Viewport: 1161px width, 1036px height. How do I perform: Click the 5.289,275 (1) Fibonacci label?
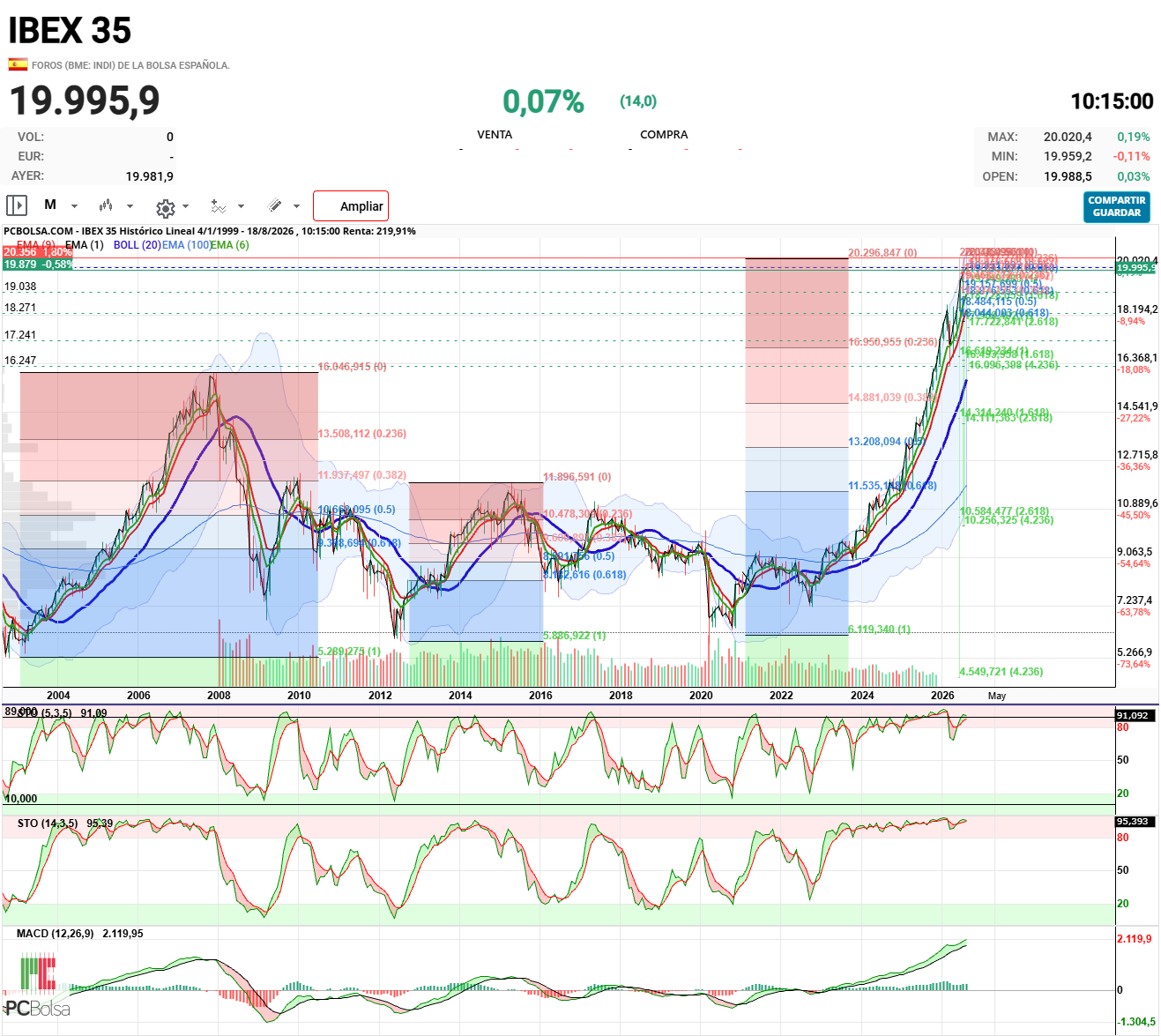coord(349,652)
